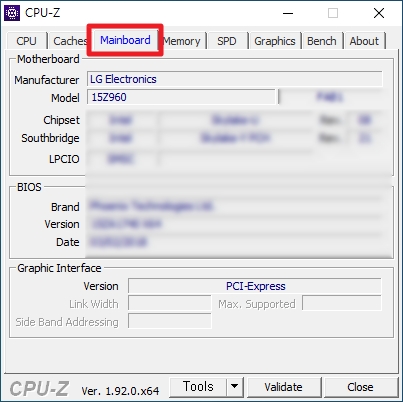Go to the Memory tab
This screenshot has height=402, width=403.
coord(182,41)
